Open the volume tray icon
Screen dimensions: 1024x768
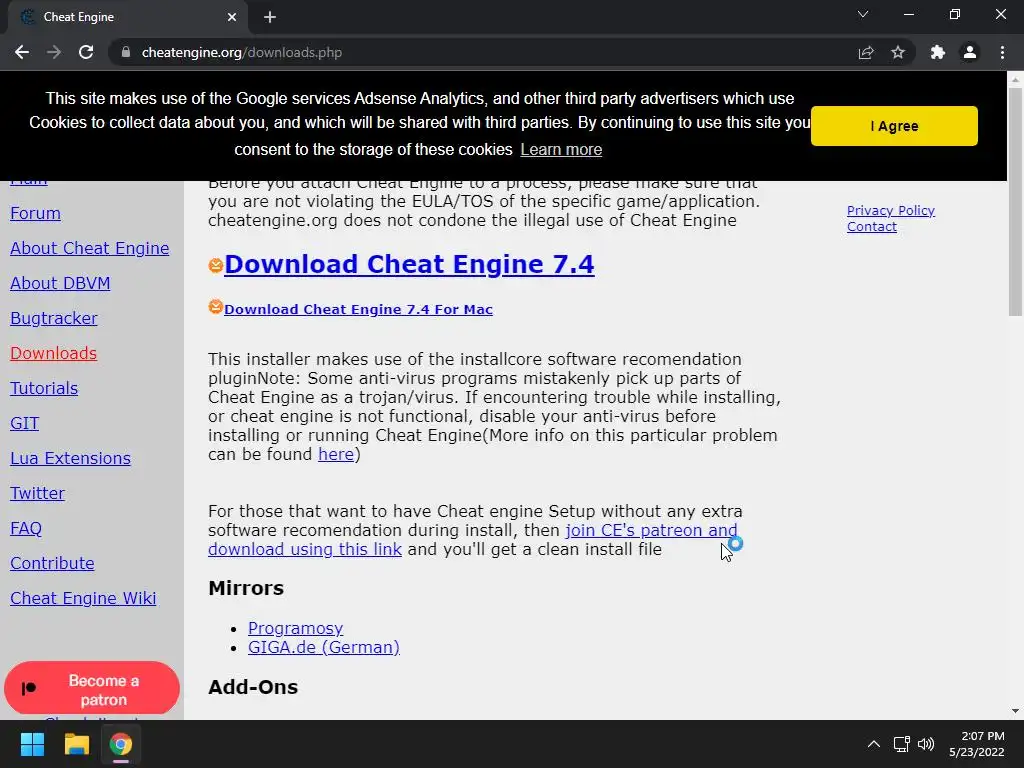point(926,744)
